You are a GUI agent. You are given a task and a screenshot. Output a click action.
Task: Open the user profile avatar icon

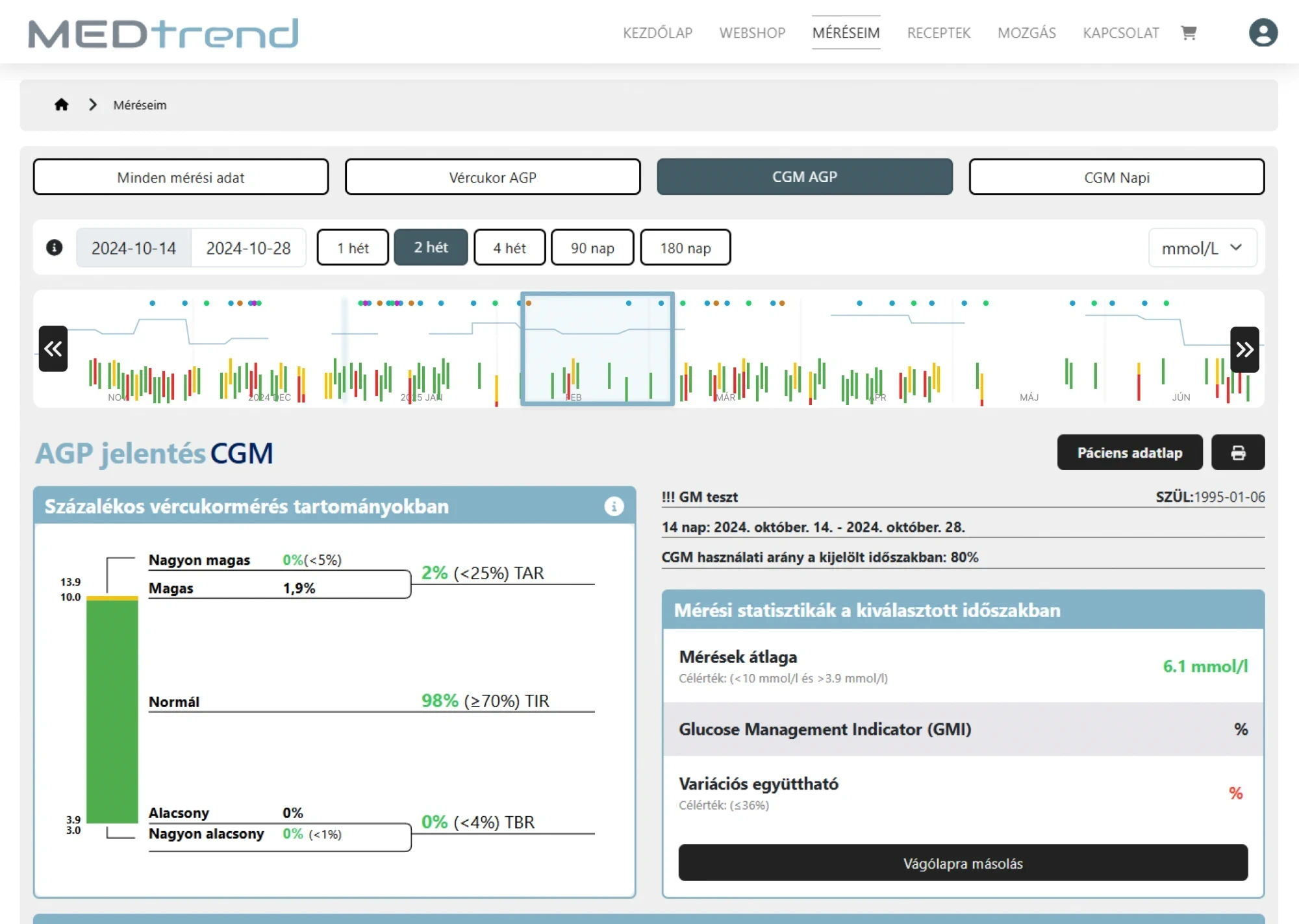pos(1263,33)
